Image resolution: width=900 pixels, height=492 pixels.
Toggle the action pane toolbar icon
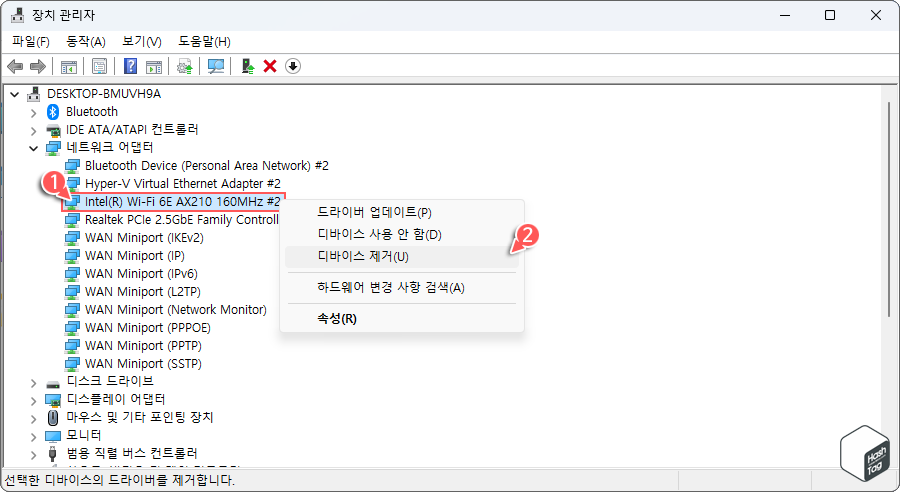click(154, 67)
